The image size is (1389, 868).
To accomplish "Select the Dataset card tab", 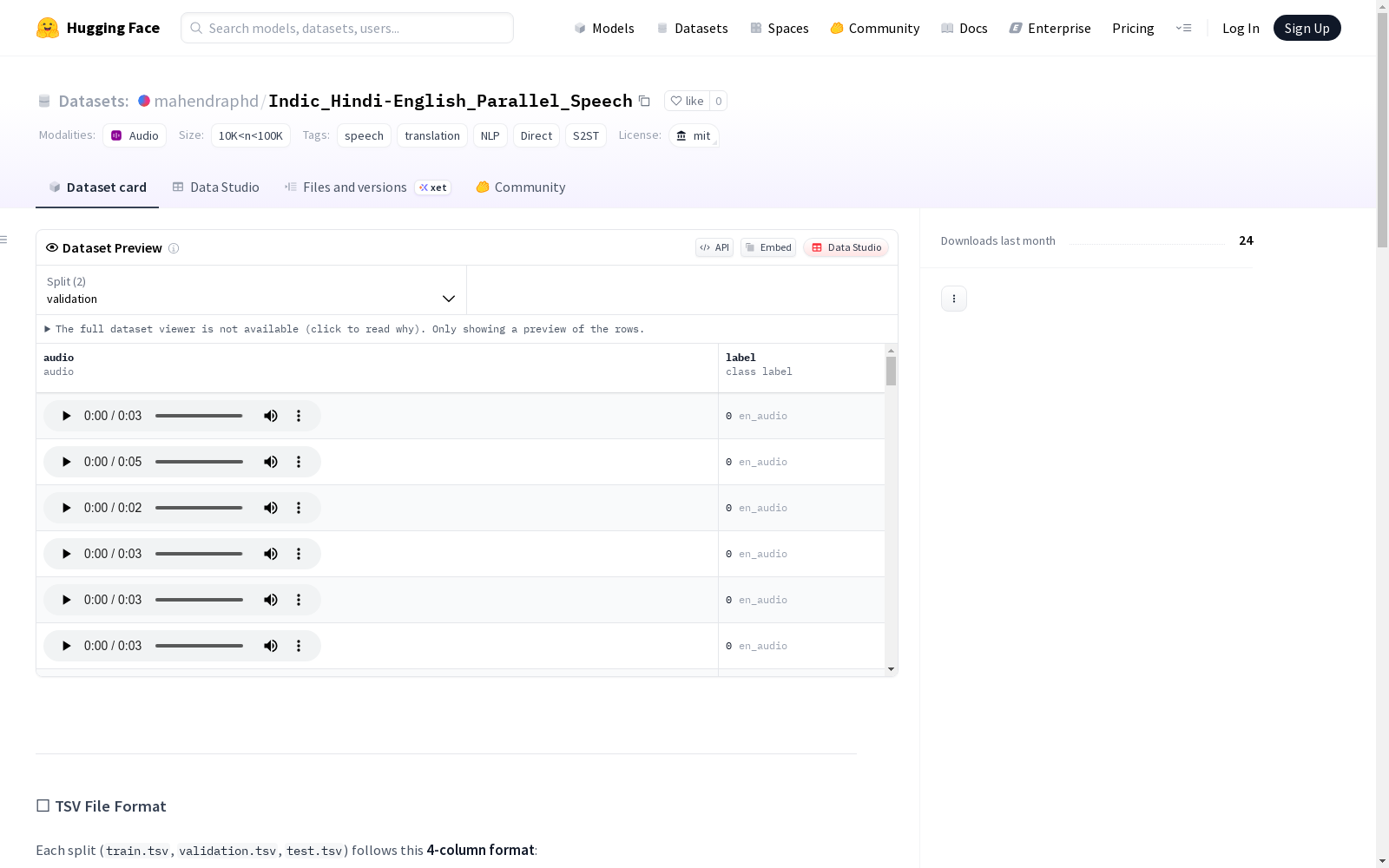I will (97, 187).
